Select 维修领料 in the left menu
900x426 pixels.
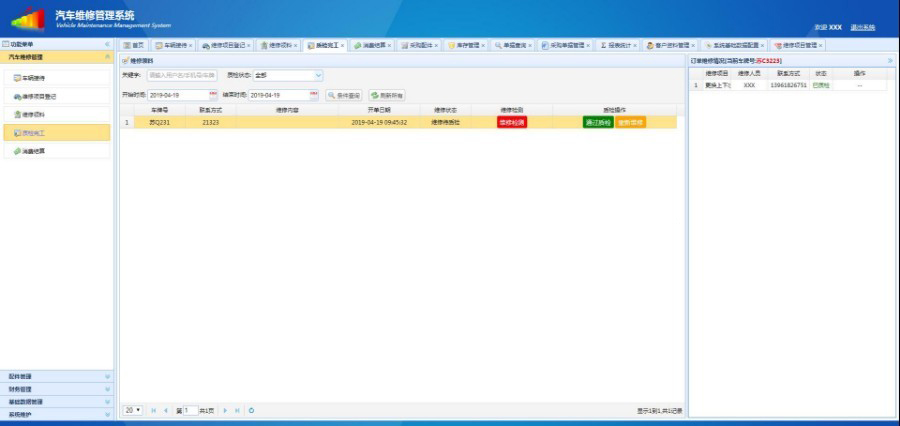[x=34, y=114]
